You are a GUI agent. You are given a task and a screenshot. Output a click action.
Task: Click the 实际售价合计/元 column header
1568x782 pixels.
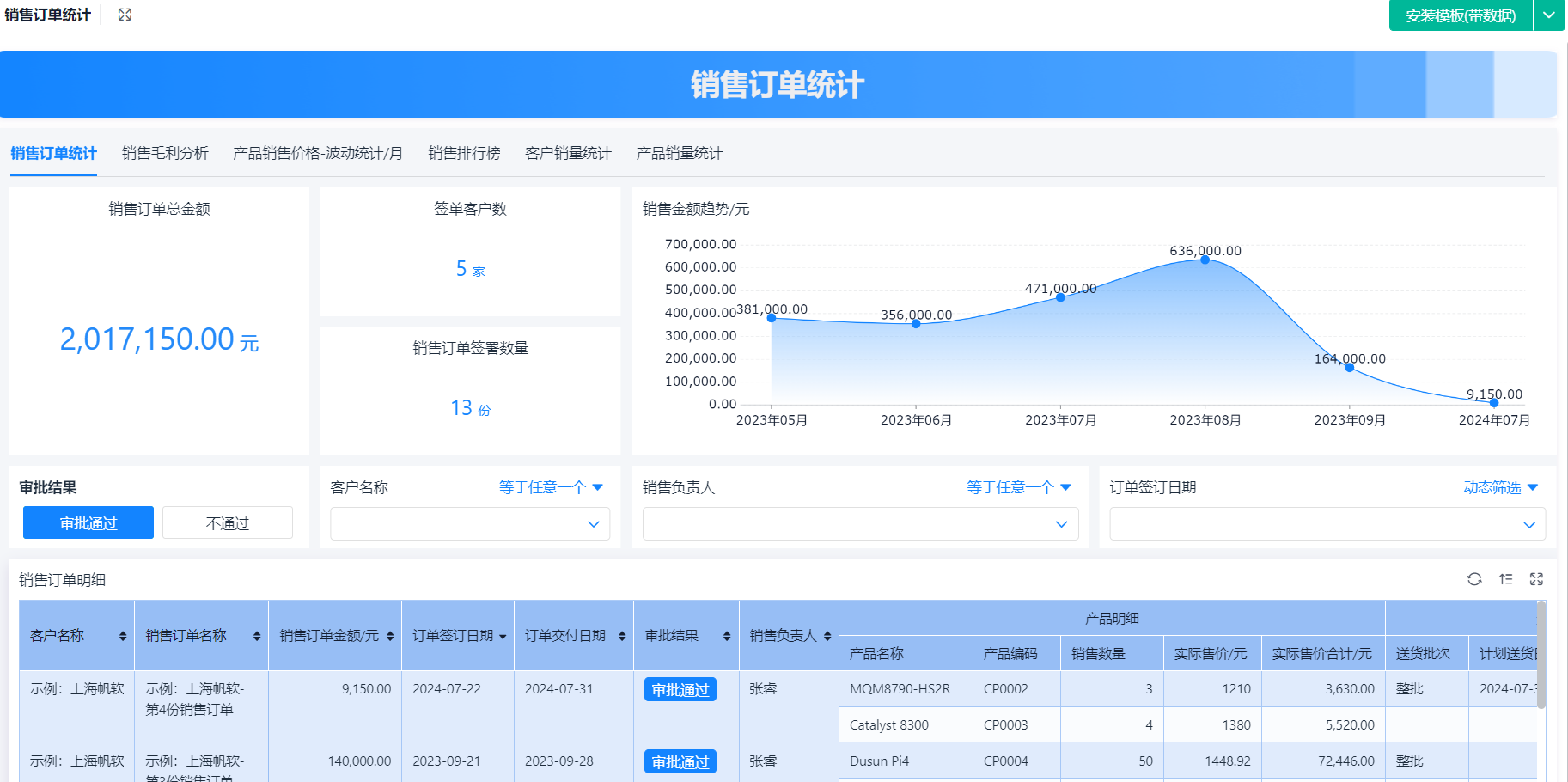(x=1322, y=654)
